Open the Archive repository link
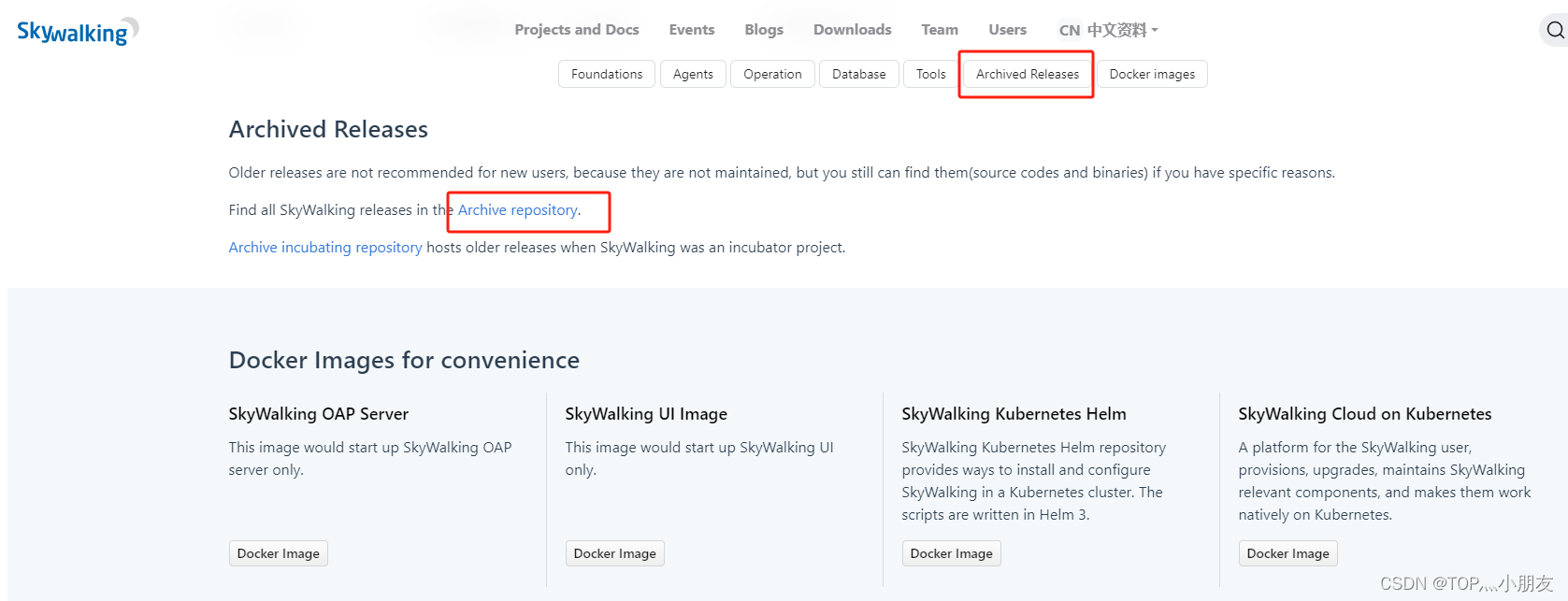Viewport: 1568px width, 601px height. click(517, 210)
